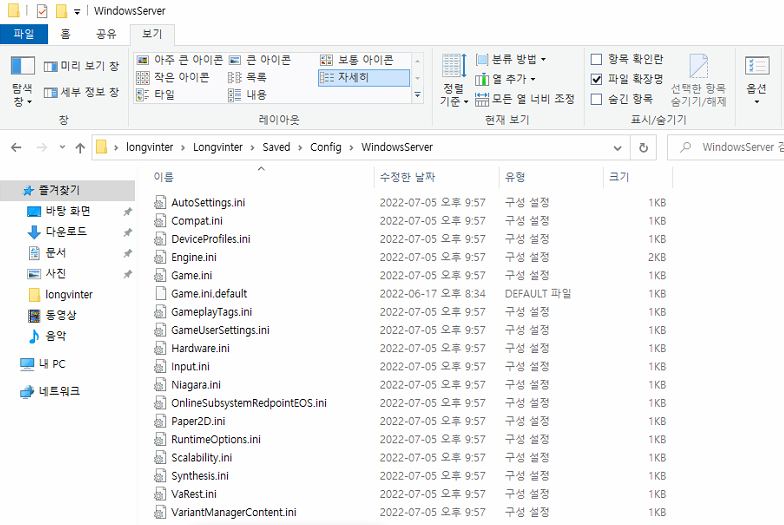The height and width of the screenshot is (525, 784).
Task: Enable hidden items (숨긴 항목) checkbox
Action: click(x=596, y=99)
